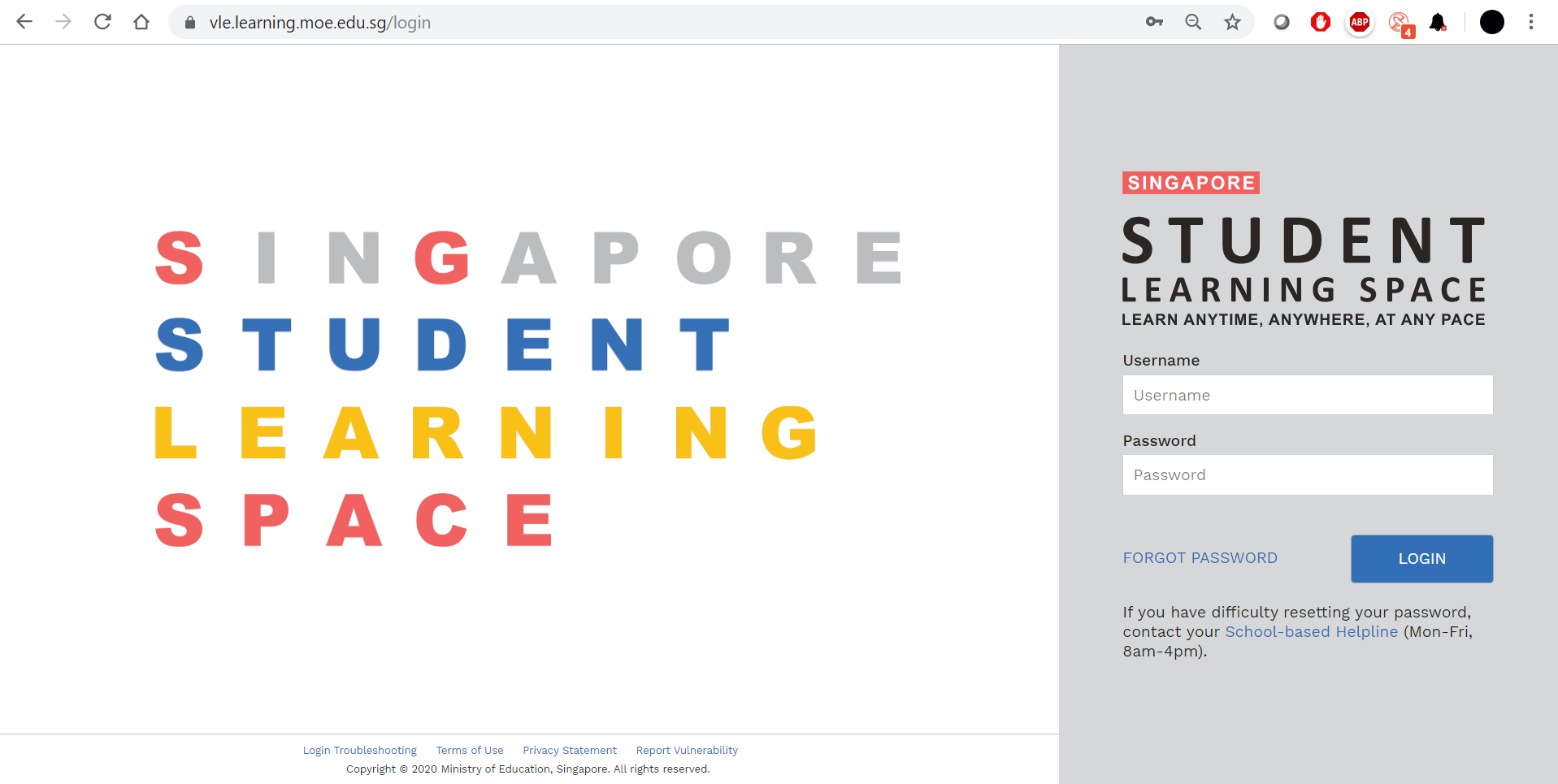Click the grey circle extension icon
1558x784 pixels.
(x=1282, y=22)
